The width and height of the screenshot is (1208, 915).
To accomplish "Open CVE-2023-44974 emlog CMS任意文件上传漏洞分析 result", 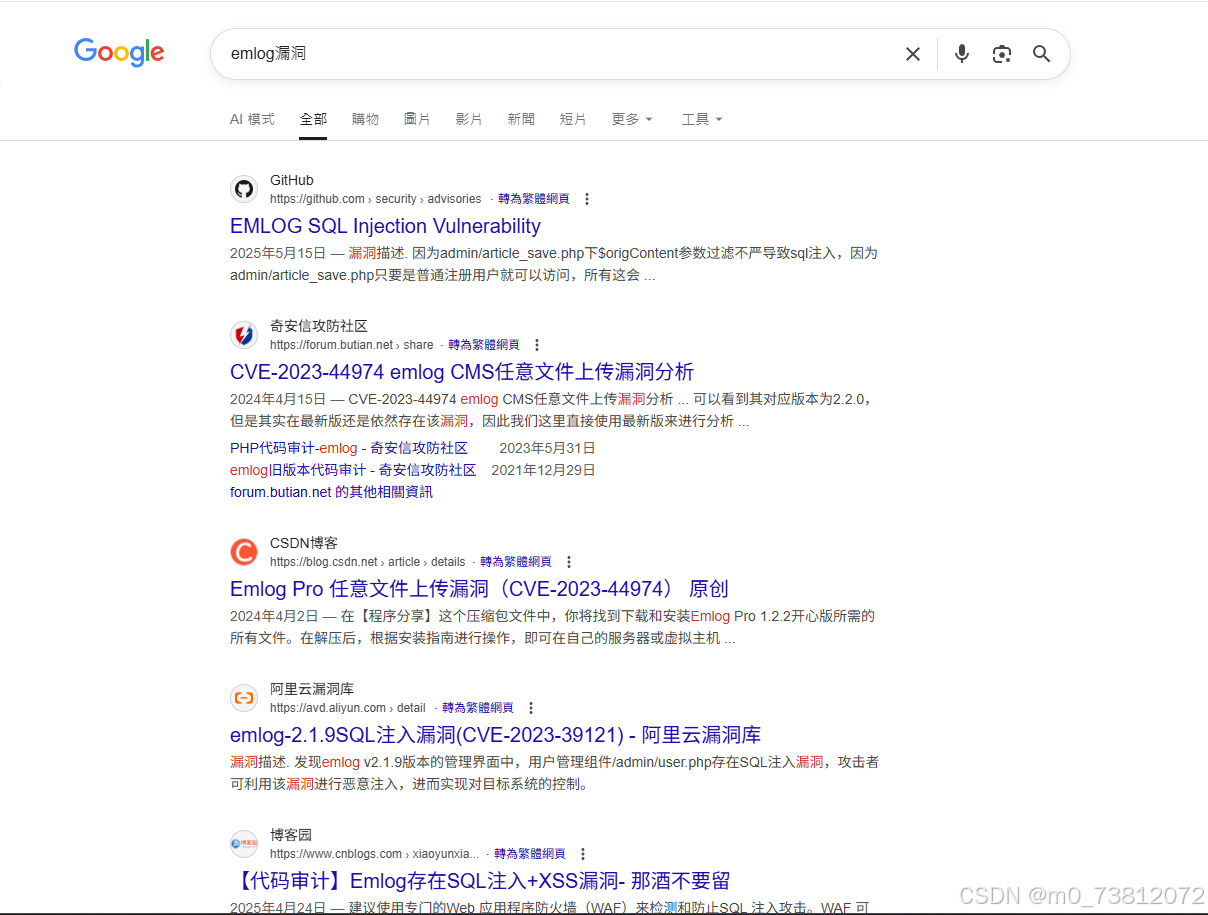I will click(x=462, y=372).
